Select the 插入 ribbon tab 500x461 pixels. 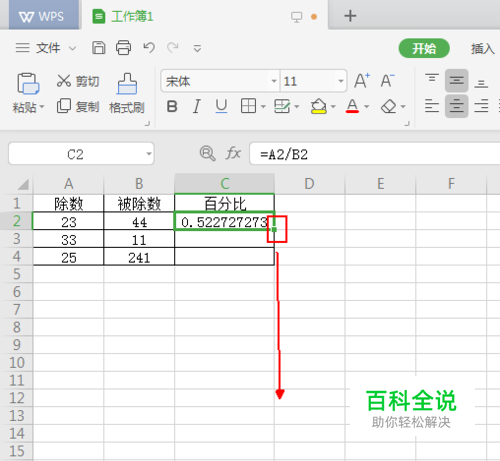click(482, 49)
